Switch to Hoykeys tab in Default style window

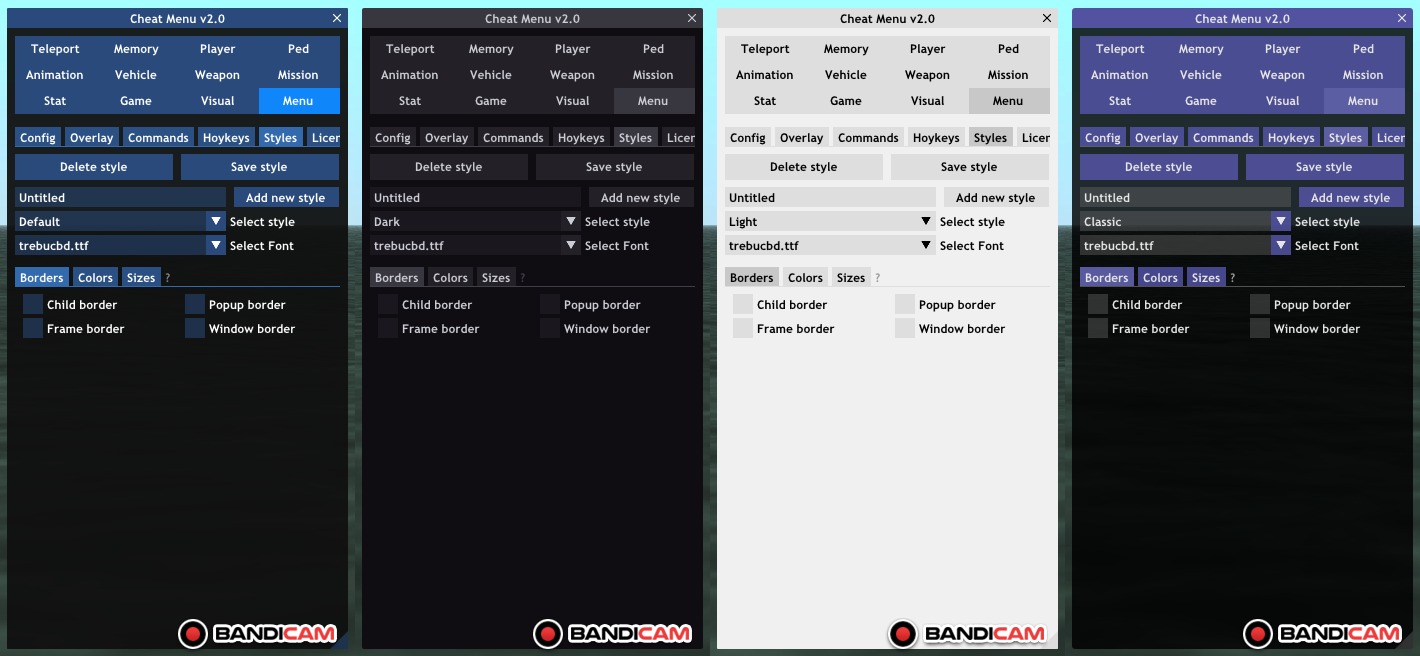pos(225,137)
